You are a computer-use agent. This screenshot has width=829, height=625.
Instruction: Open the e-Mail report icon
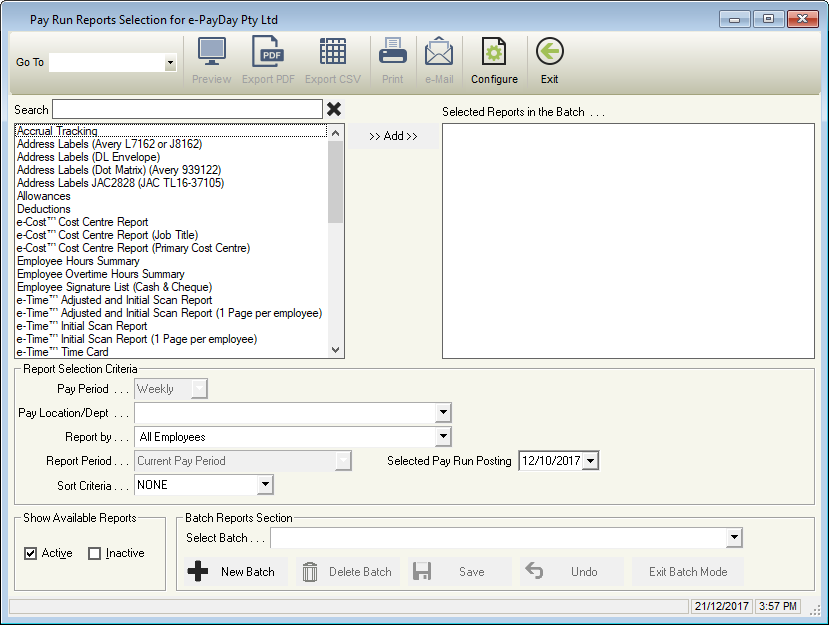pos(439,58)
